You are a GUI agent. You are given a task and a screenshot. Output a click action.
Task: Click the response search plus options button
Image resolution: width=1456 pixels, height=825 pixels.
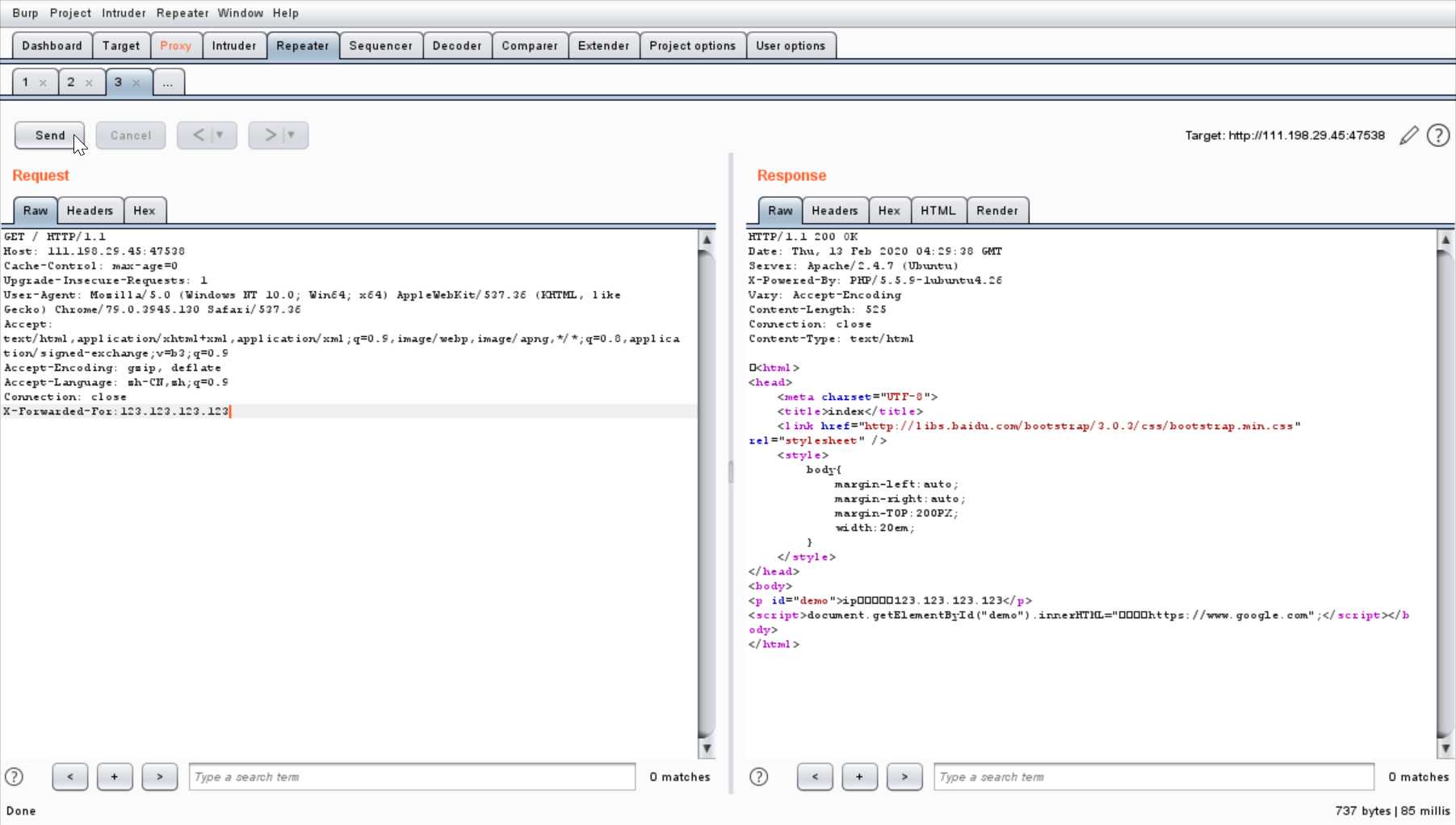(x=859, y=777)
